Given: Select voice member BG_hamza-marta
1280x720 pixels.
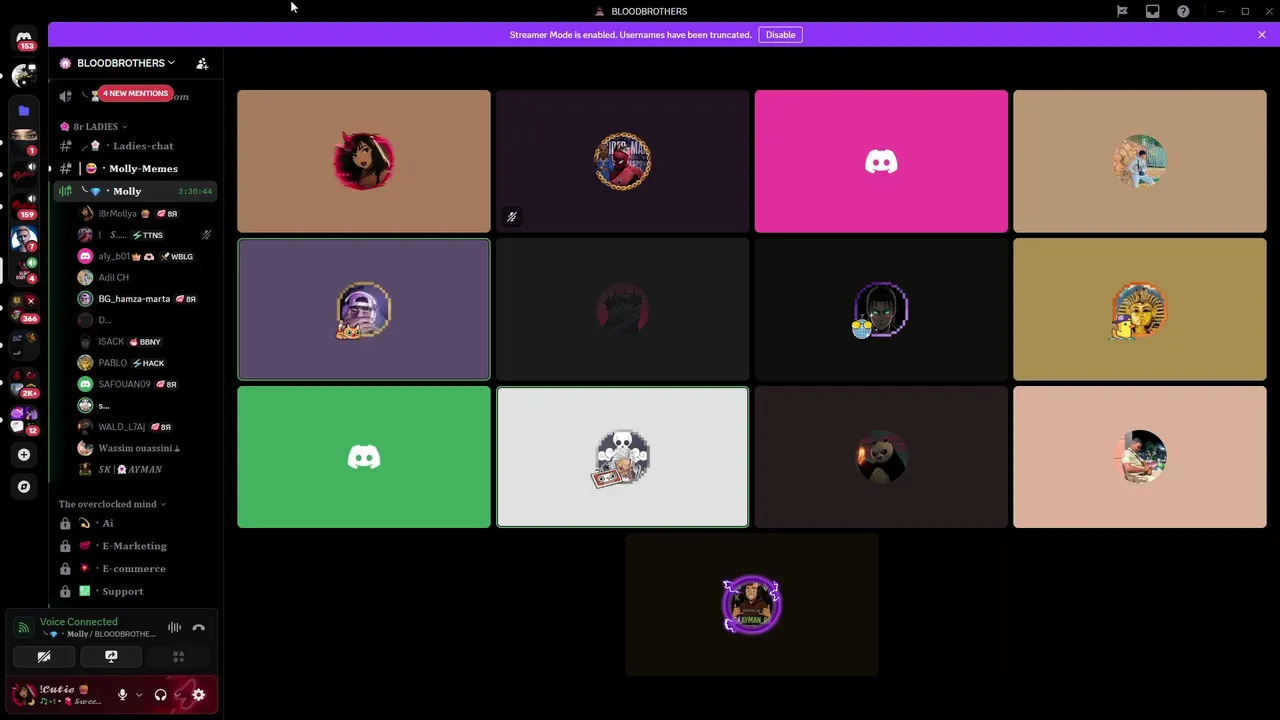Looking at the screenshot, I should pyautogui.click(x=146, y=299).
